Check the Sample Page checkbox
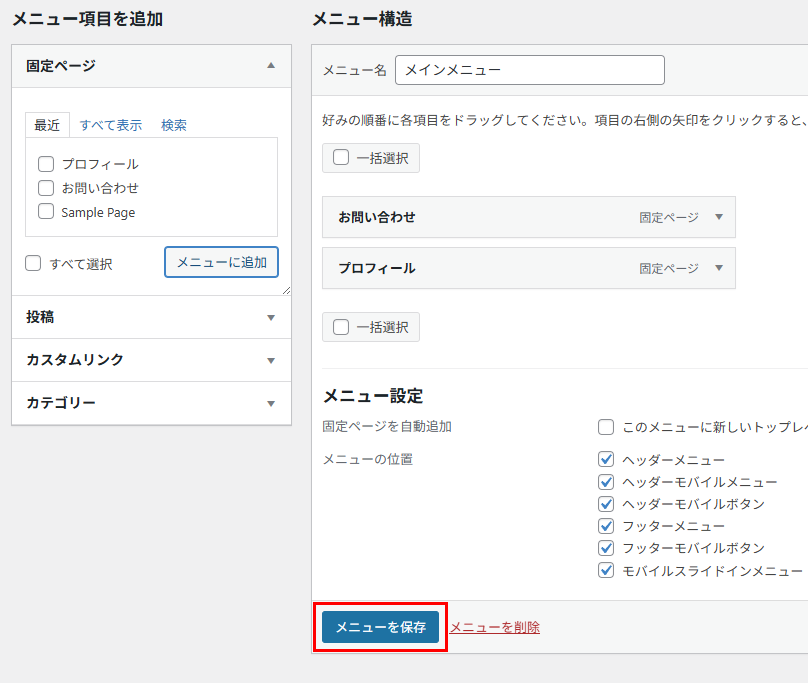The width and height of the screenshot is (808, 683). tap(46, 212)
